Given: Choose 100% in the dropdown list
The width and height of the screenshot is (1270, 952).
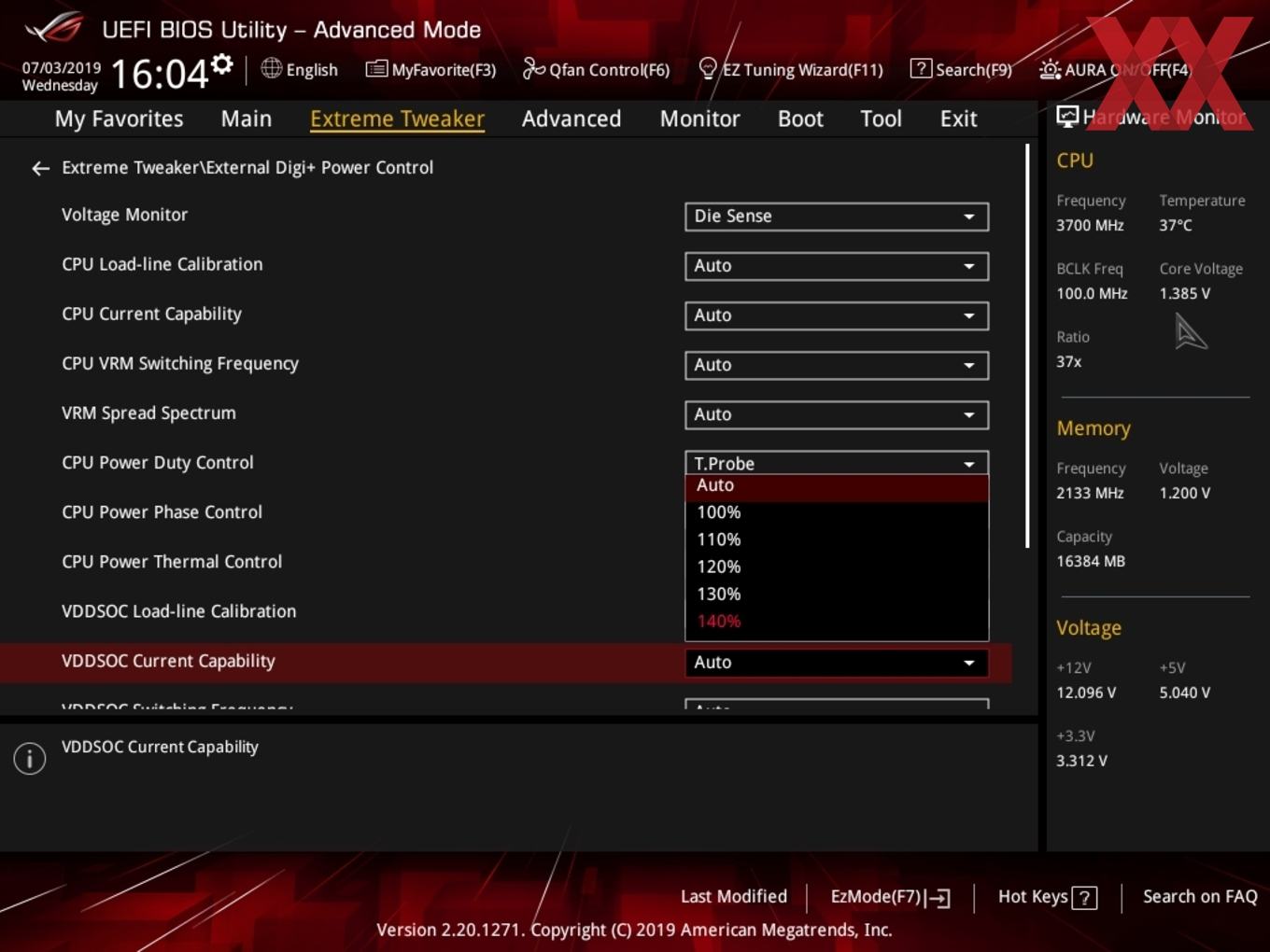Looking at the screenshot, I should tap(837, 512).
